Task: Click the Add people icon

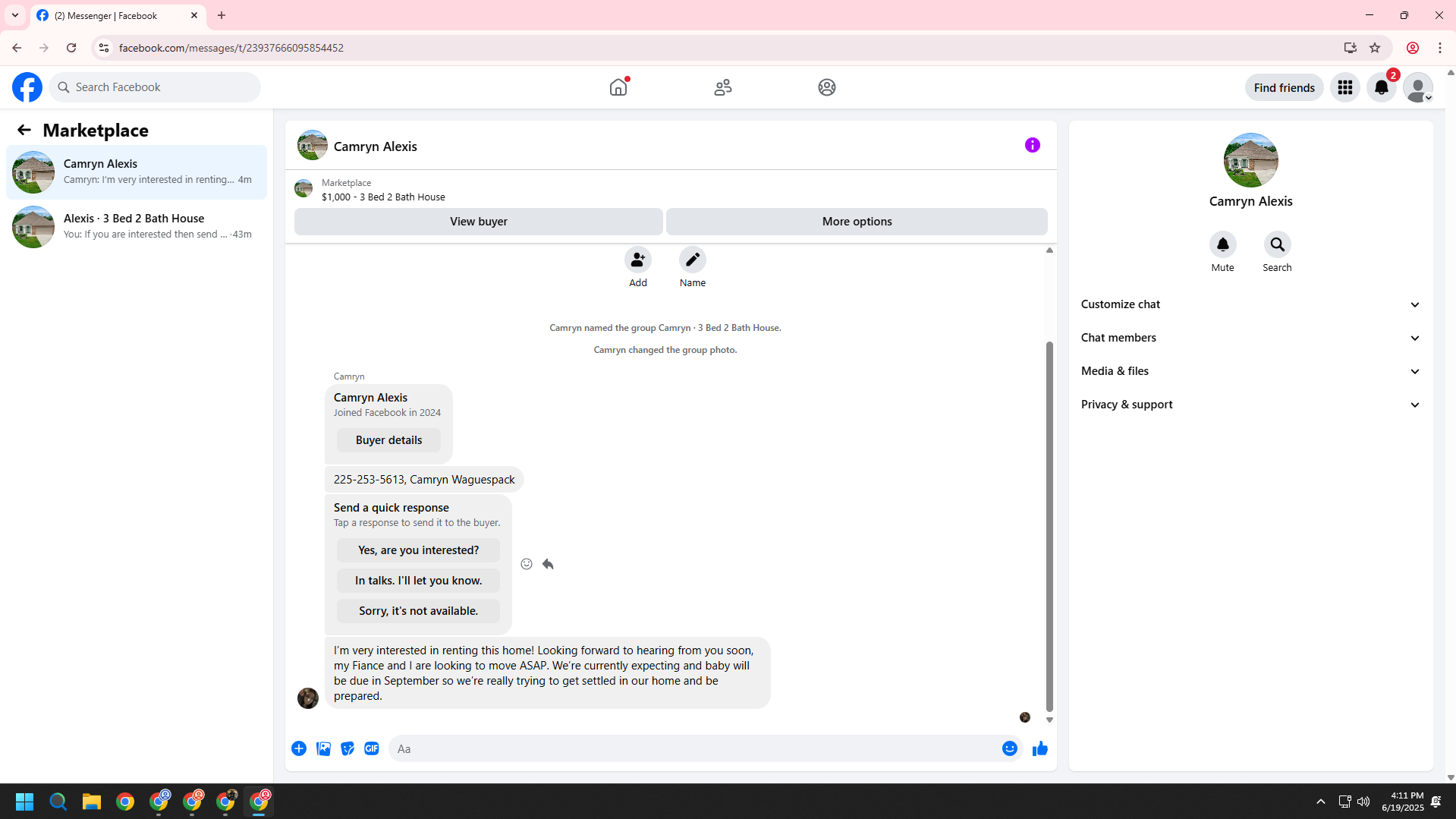Action: 638,260
